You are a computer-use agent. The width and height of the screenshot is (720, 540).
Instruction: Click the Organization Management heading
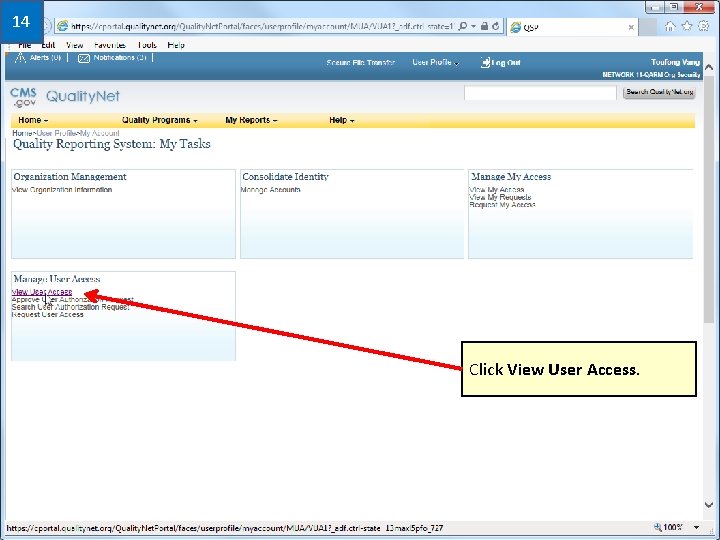click(x=70, y=177)
